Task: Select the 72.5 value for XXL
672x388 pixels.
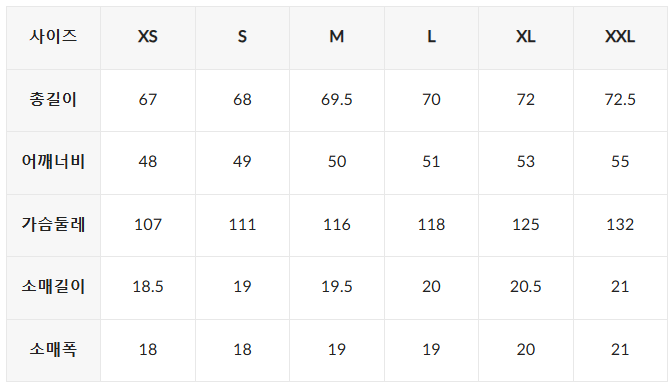Action: coord(620,100)
